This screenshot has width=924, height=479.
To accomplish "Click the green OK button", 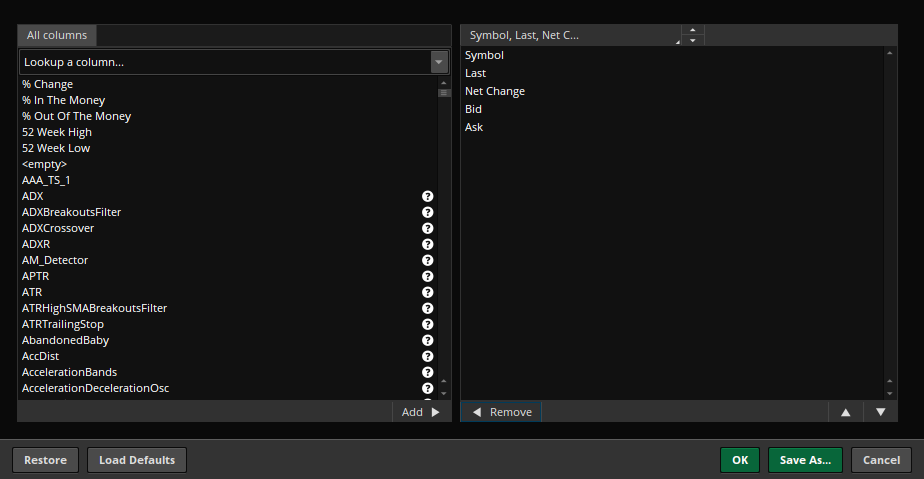I will [x=739, y=460].
